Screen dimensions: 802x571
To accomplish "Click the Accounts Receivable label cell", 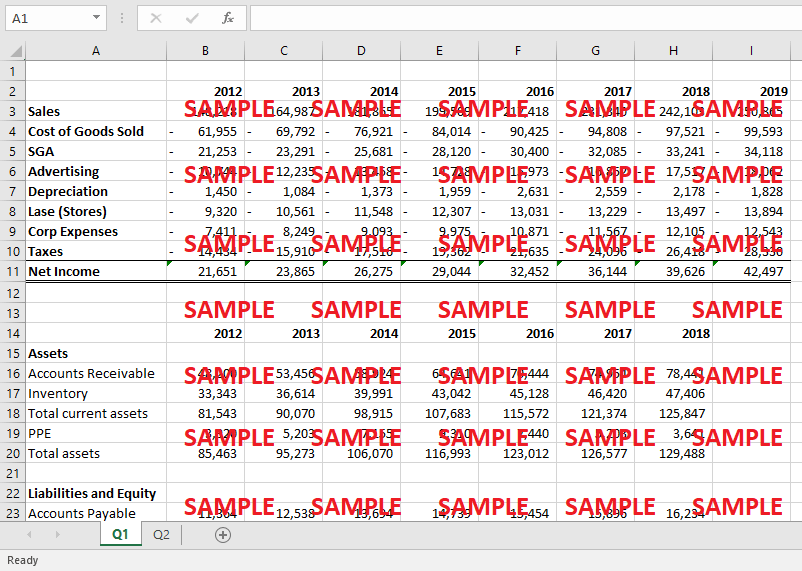I will pyautogui.click(x=96, y=374).
